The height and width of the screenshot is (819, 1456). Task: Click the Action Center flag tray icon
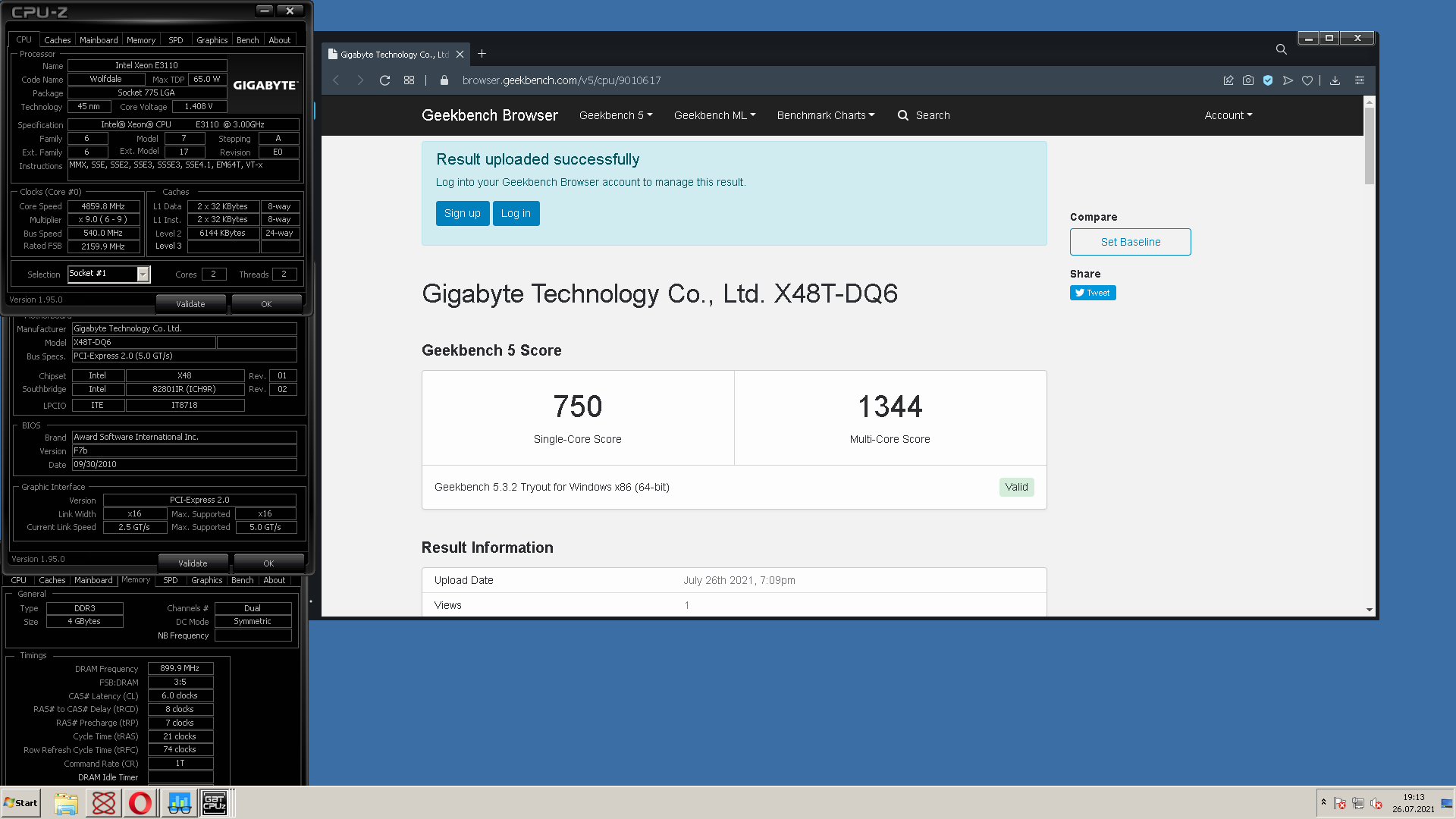pos(1340,804)
